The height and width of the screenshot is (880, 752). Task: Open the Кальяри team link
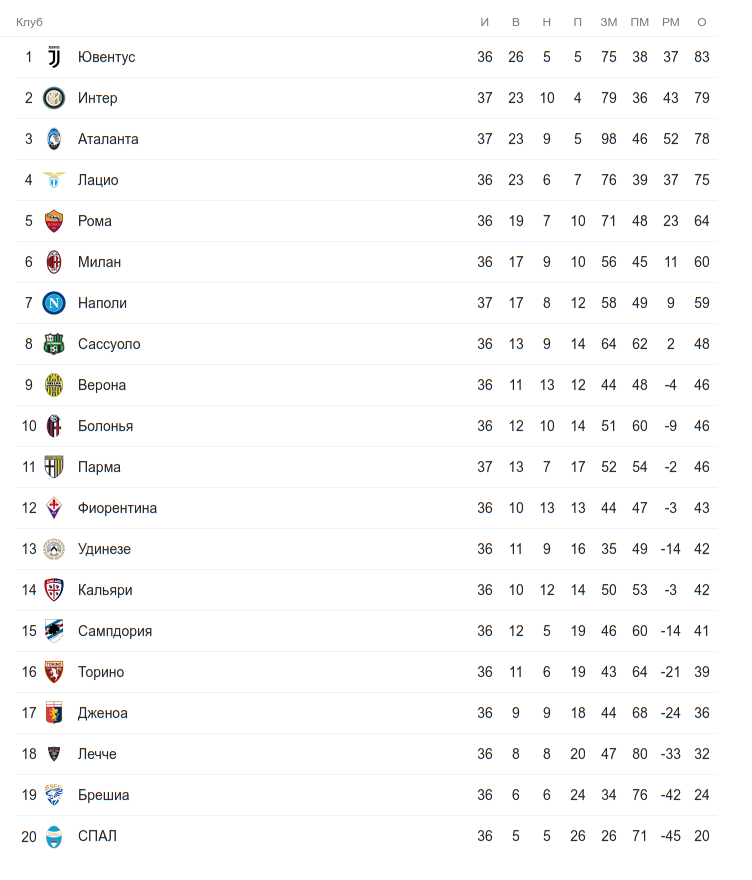pyautogui.click(x=105, y=590)
